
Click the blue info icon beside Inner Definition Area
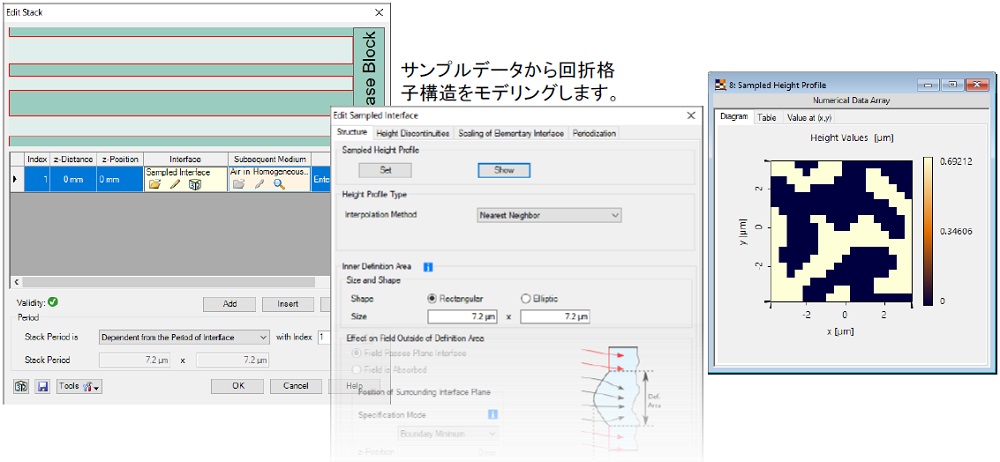(427, 267)
